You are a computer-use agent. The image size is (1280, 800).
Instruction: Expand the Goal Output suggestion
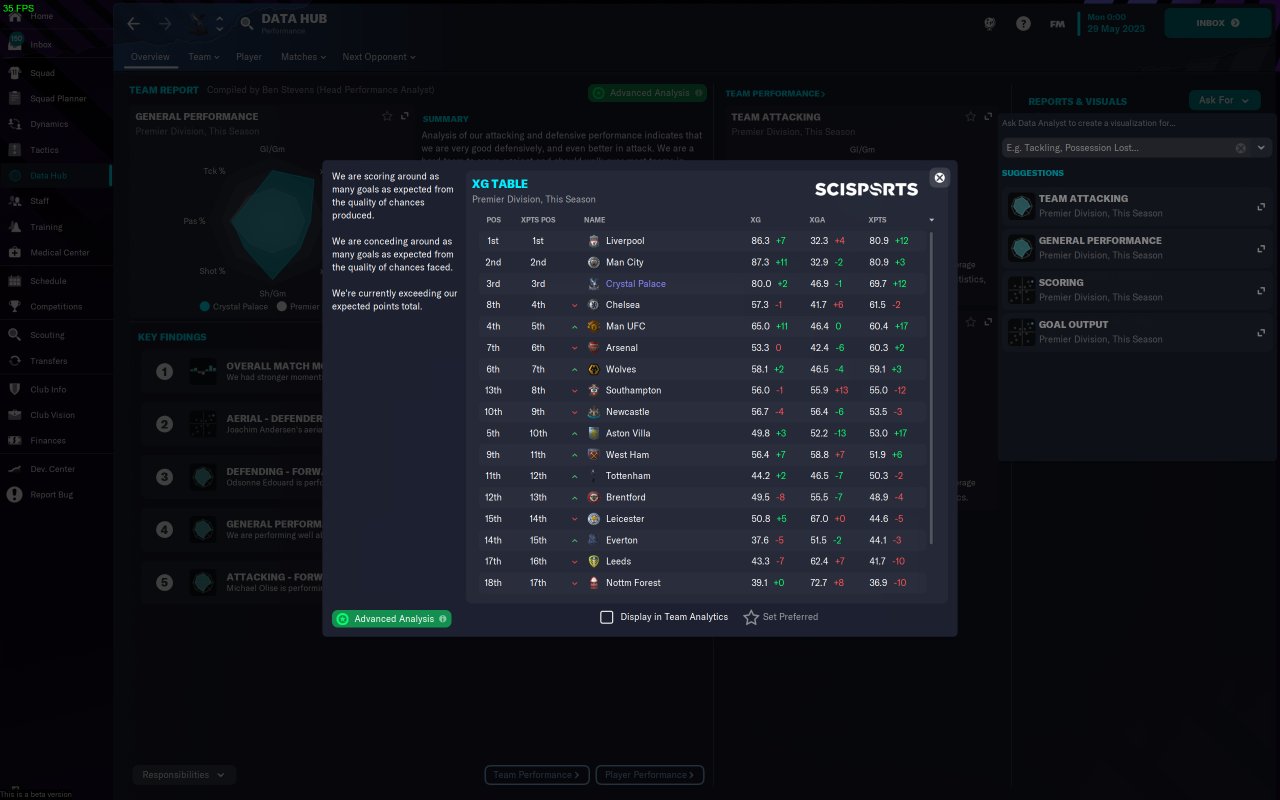pyautogui.click(x=1261, y=333)
